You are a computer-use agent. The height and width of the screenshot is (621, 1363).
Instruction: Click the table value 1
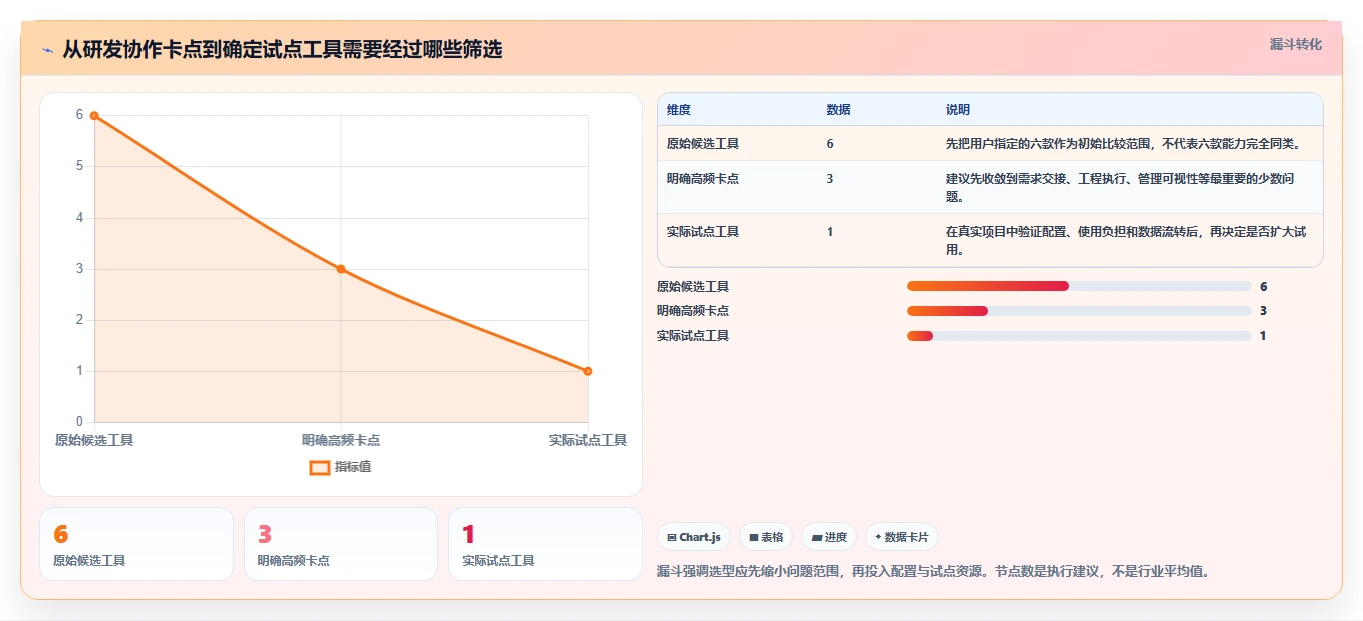830,232
